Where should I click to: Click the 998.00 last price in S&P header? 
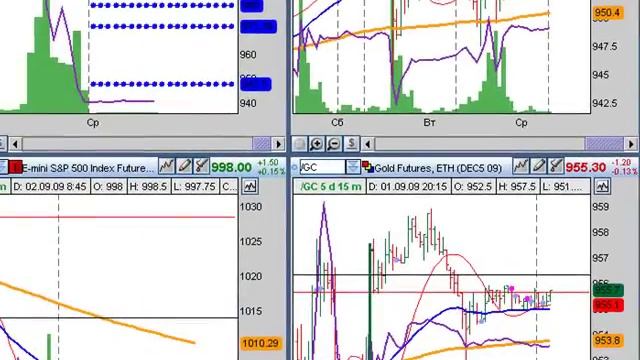click(x=231, y=167)
